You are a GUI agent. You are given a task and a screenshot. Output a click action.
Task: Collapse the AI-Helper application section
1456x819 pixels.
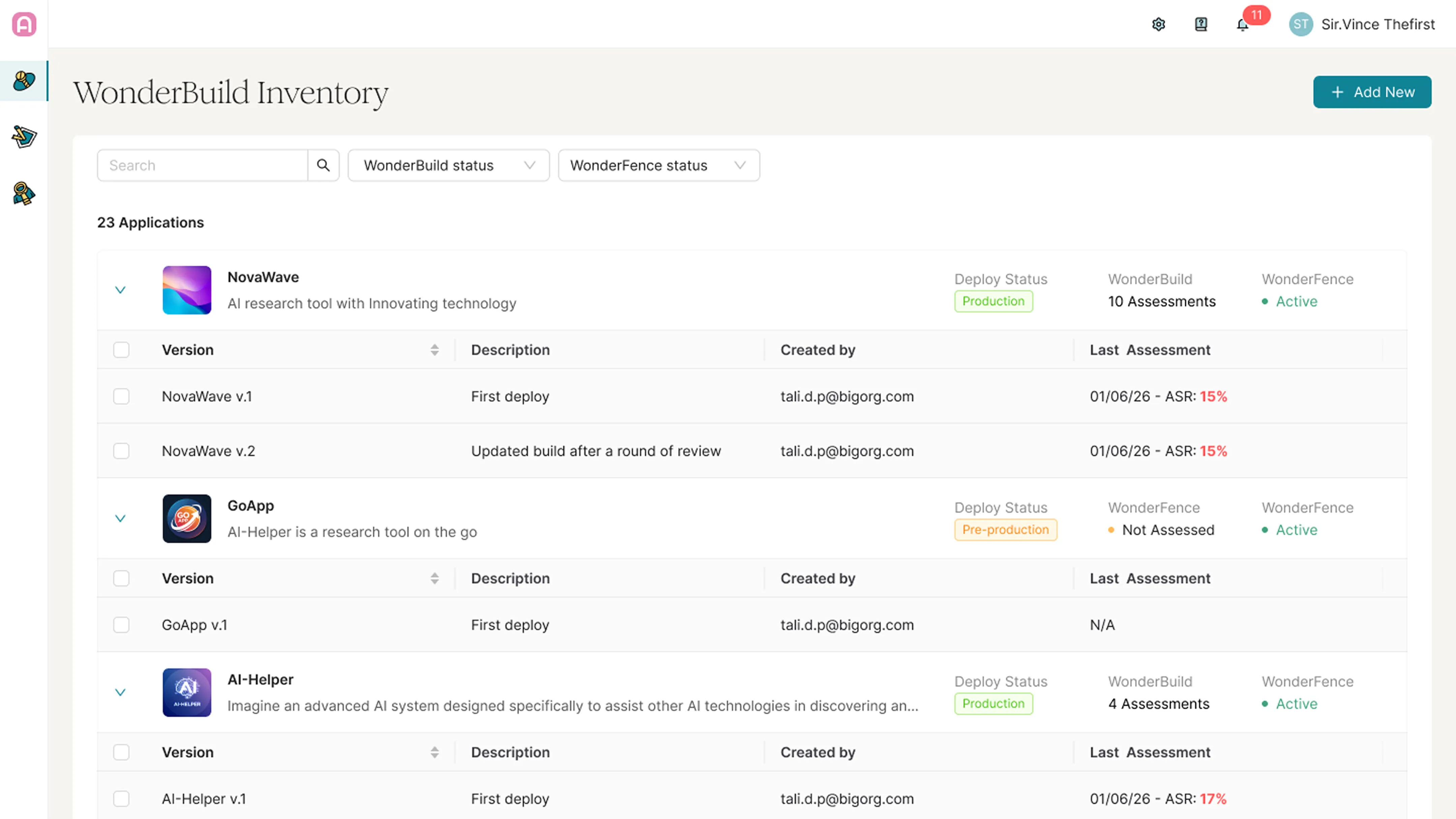[x=120, y=692]
